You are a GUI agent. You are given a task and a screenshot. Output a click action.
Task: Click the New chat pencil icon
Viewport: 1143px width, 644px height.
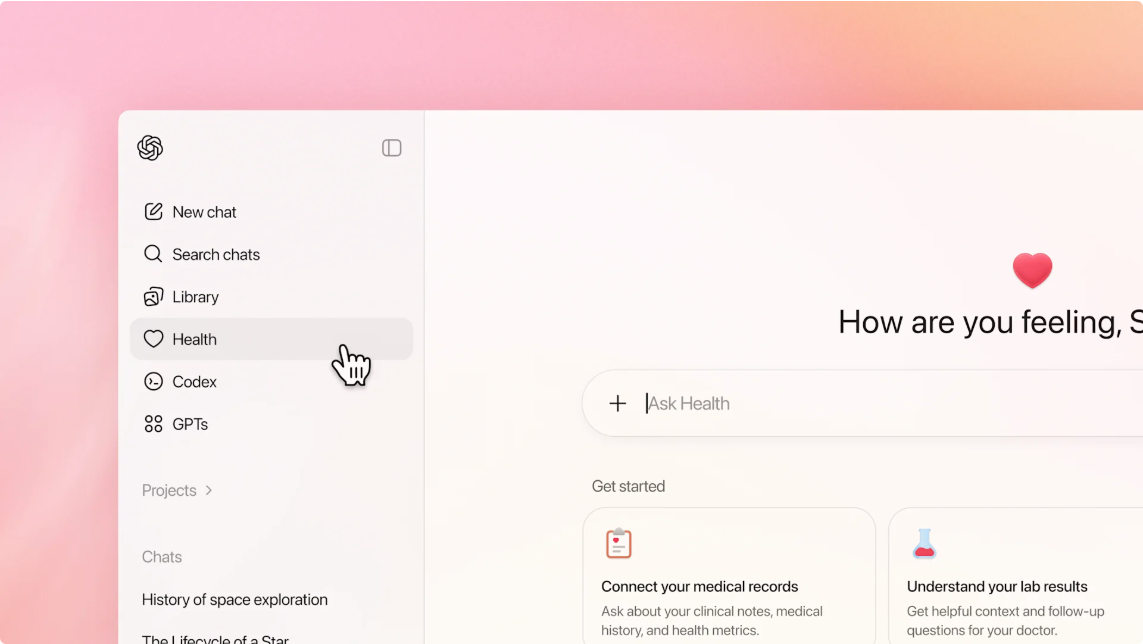(x=153, y=212)
